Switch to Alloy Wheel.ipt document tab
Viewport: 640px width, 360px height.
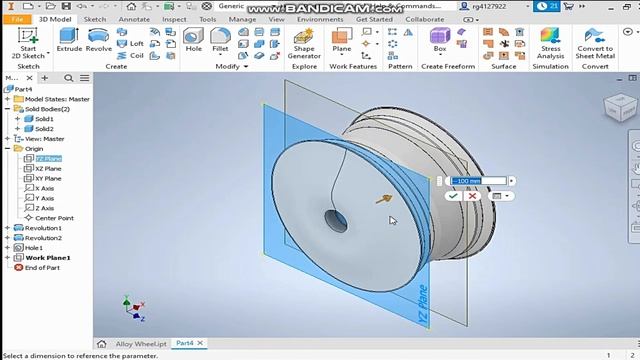click(x=141, y=344)
